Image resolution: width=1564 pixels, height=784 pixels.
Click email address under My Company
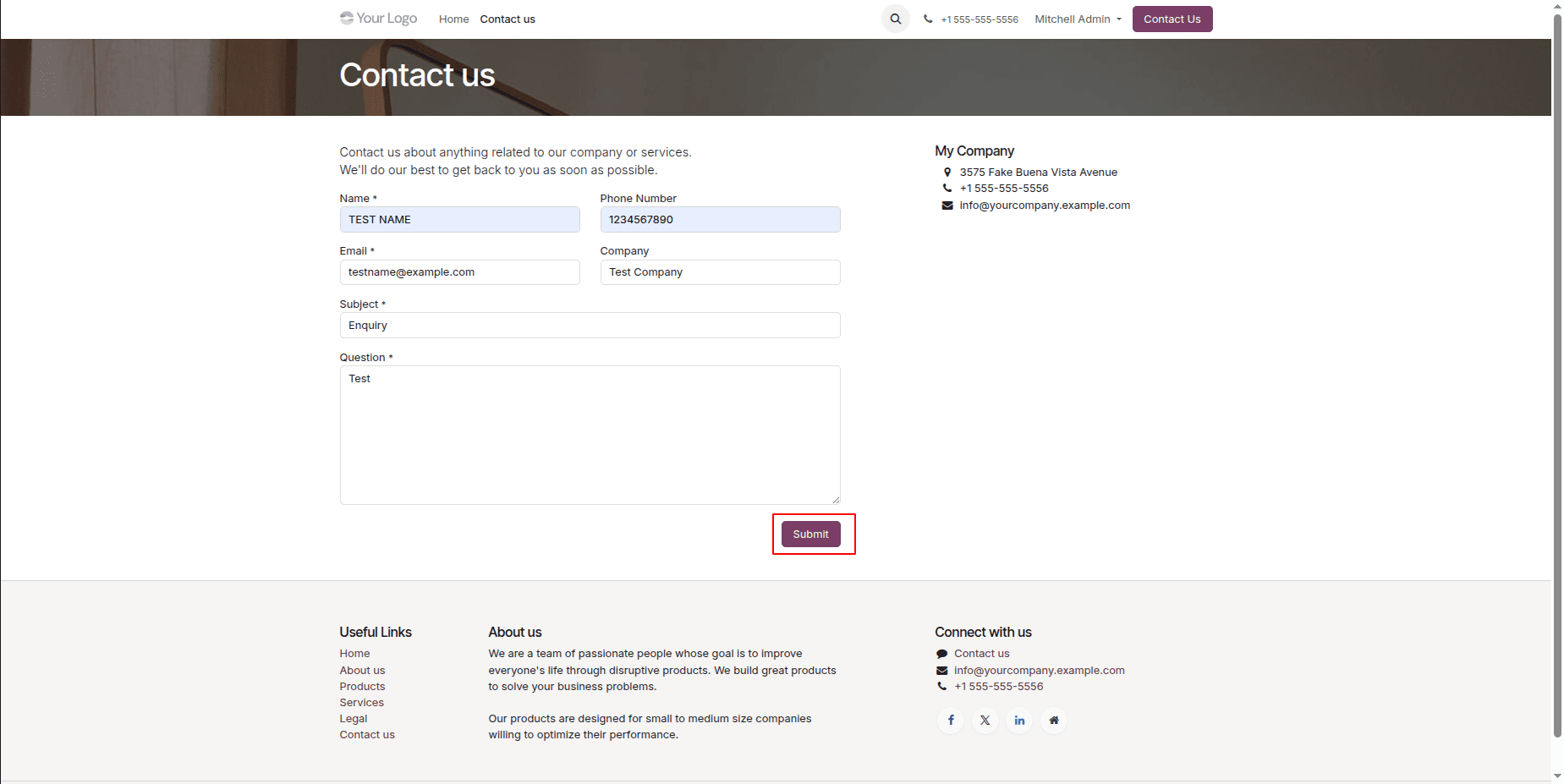pyautogui.click(x=1045, y=206)
